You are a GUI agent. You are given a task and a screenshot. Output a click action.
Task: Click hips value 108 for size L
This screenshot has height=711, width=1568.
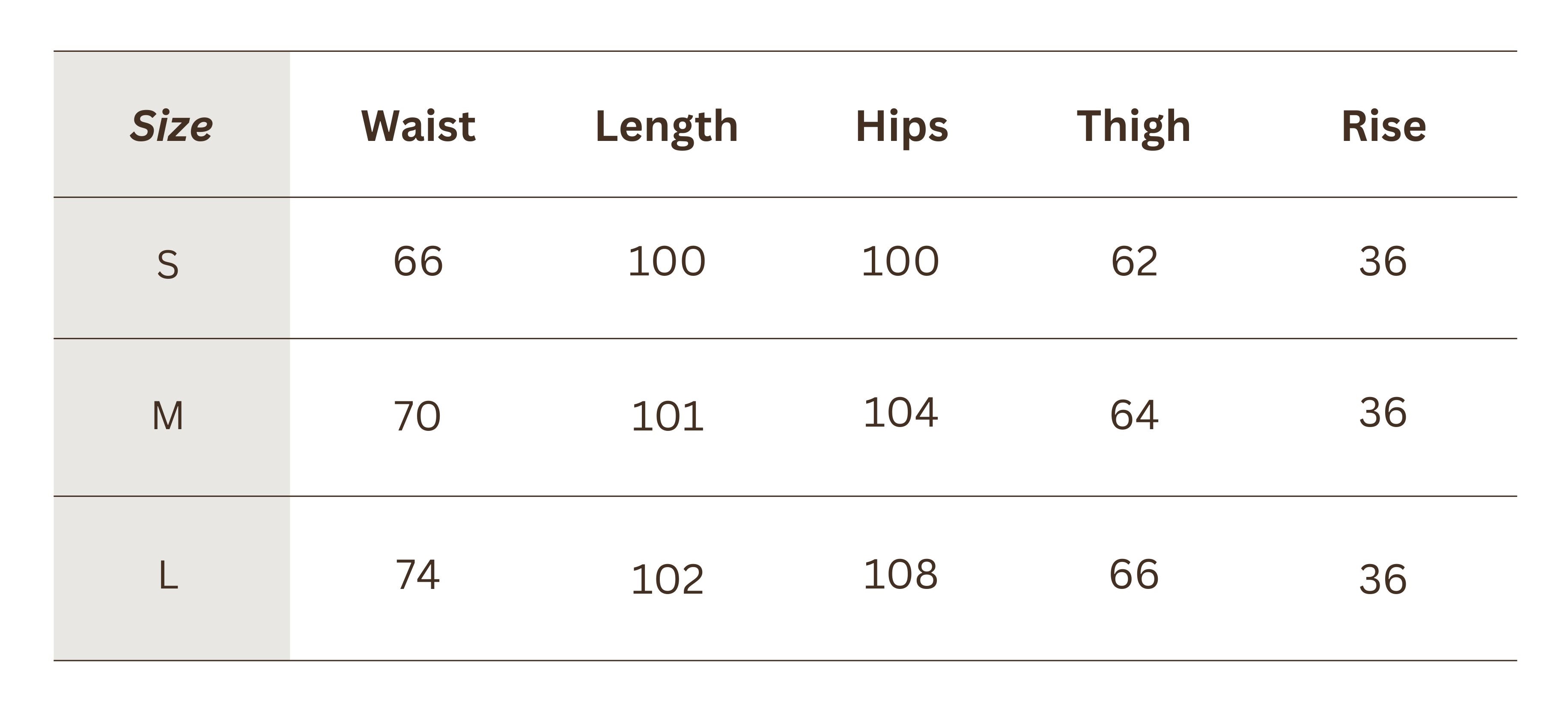pyautogui.click(x=900, y=574)
